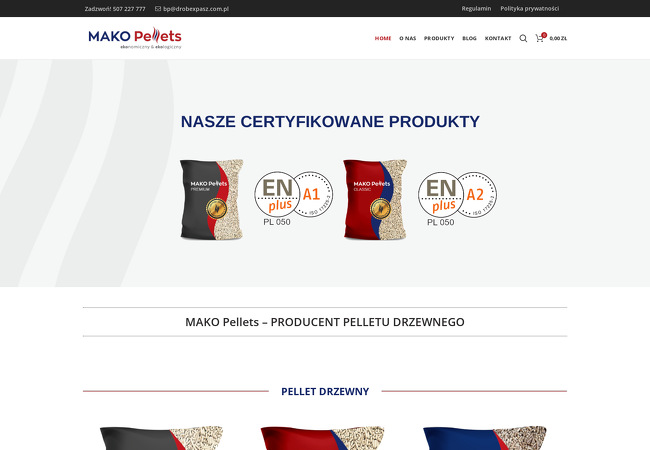This screenshot has height=450, width=650.
Task: Select the black Premium pellet bag image
Action: [x=211, y=200]
